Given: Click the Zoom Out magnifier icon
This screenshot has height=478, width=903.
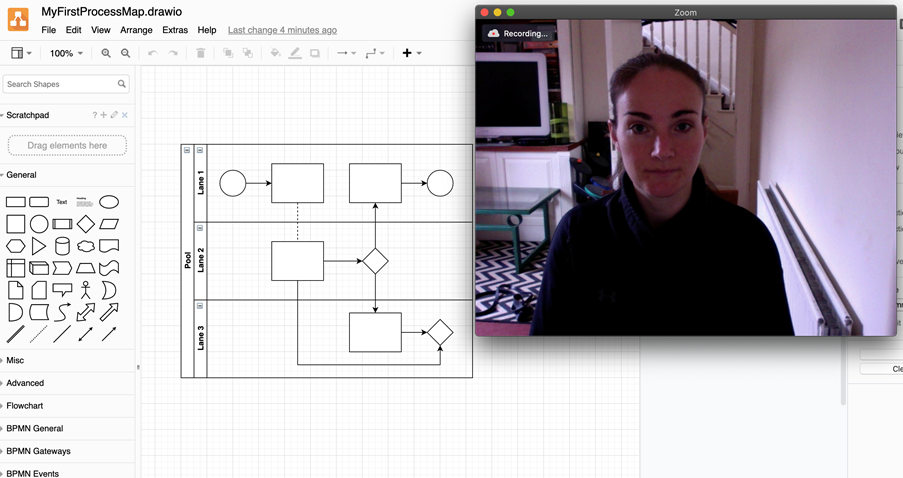Looking at the screenshot, I should point(125,53).
